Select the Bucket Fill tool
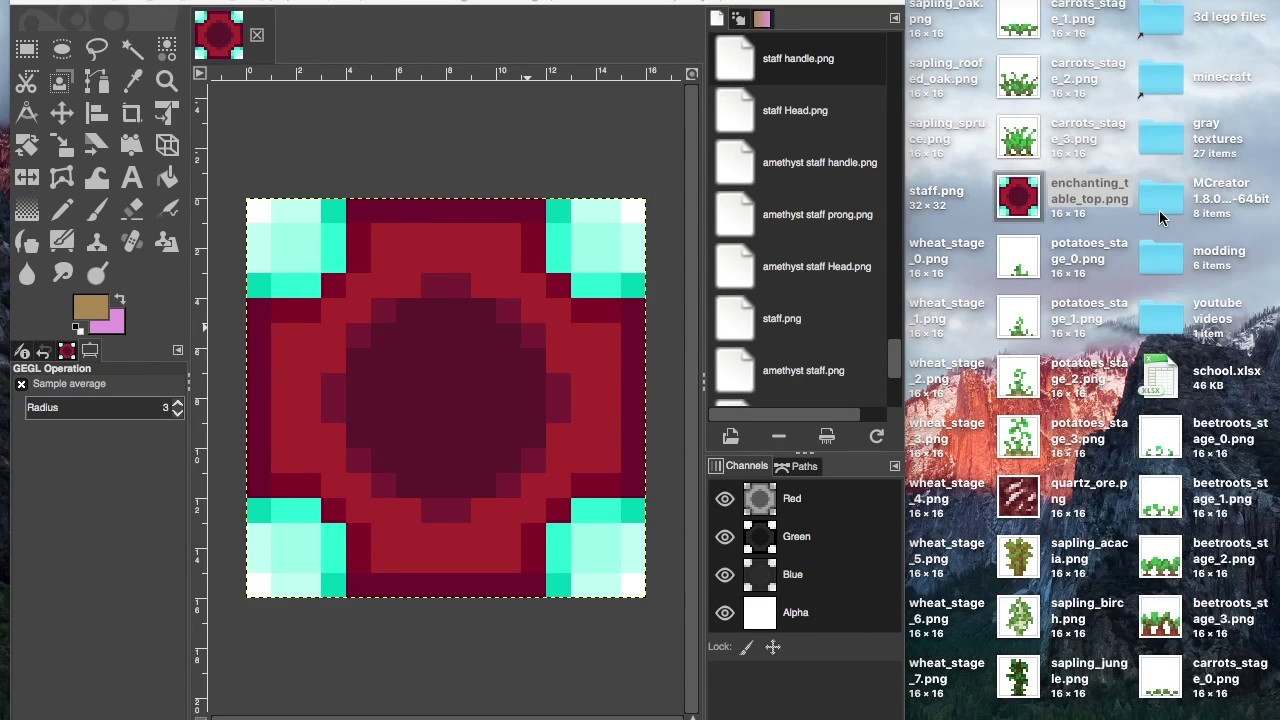 (167, 178)
